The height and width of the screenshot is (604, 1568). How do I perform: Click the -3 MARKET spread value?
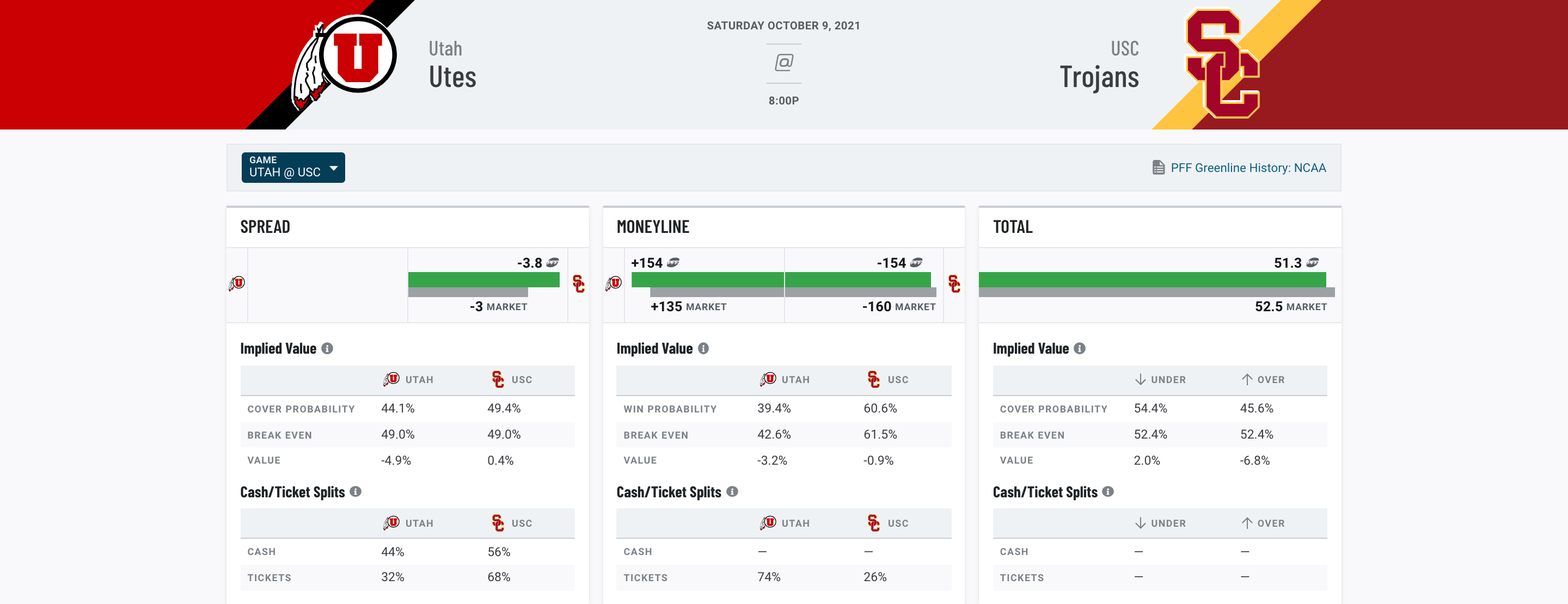[499, 306]
